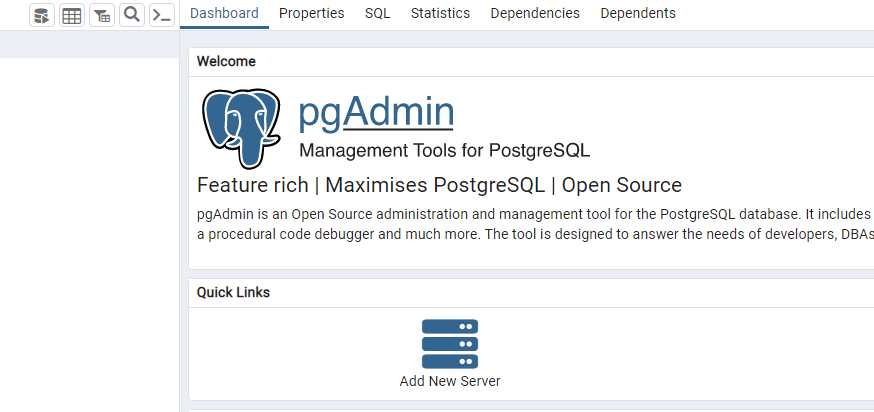Open the Properties tab
This screenshot has height=412, width=874.
point(311,13)
